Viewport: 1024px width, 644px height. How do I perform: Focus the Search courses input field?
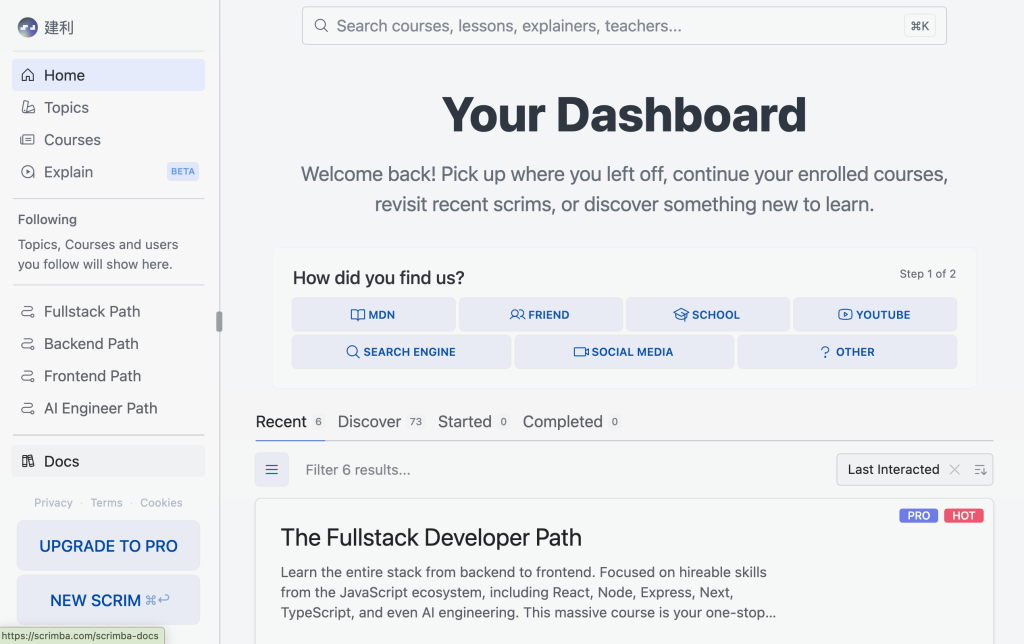(x=624, y=25)
